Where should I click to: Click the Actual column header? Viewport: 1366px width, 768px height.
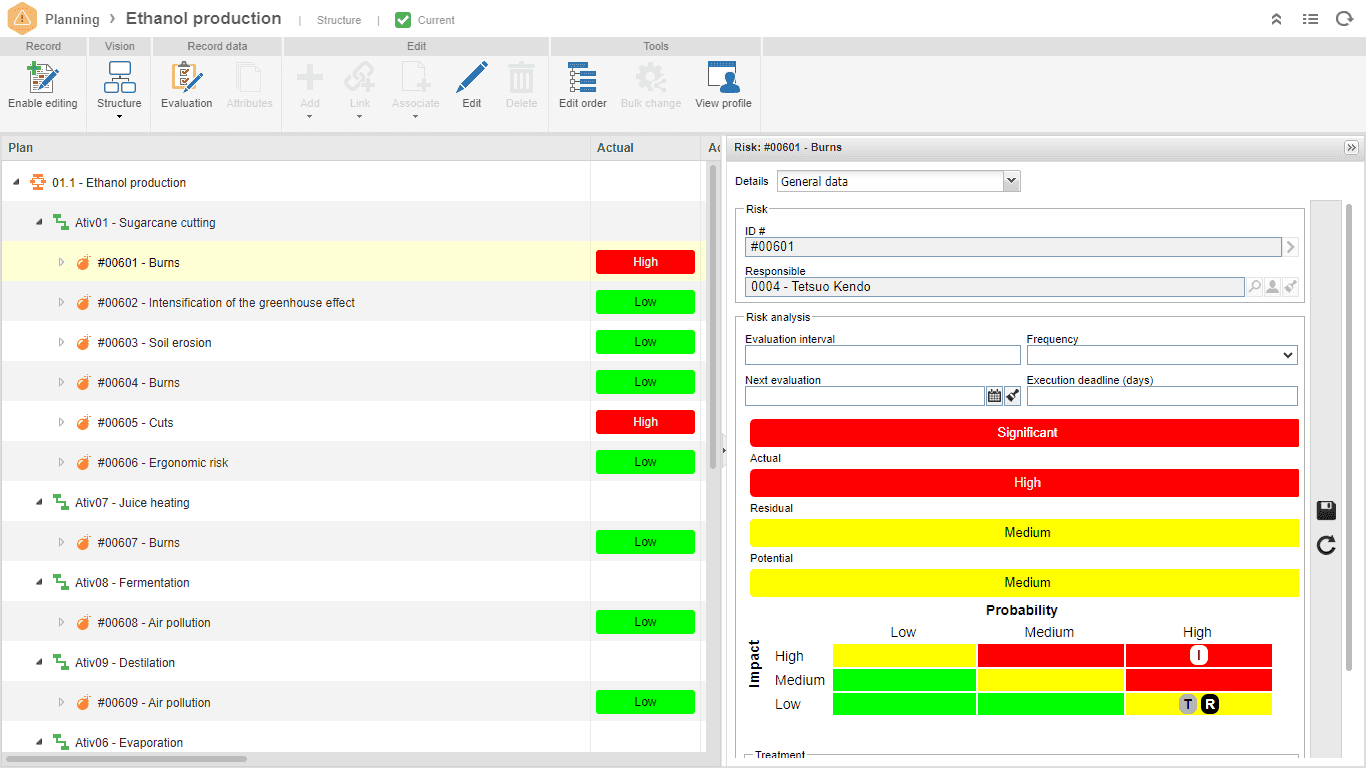coord(646,148)
